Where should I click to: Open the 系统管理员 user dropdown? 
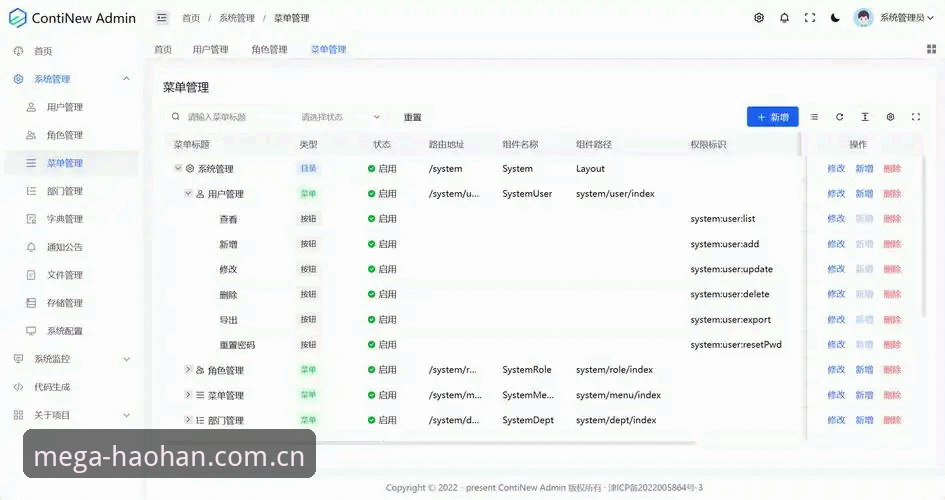coord(906,18)
